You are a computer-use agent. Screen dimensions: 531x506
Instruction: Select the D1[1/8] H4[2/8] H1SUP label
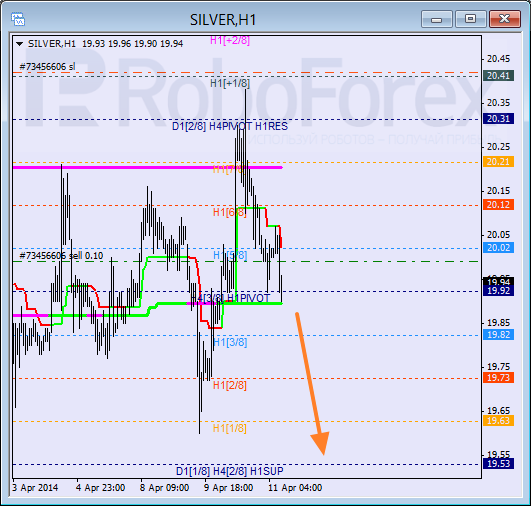point(230,471)
